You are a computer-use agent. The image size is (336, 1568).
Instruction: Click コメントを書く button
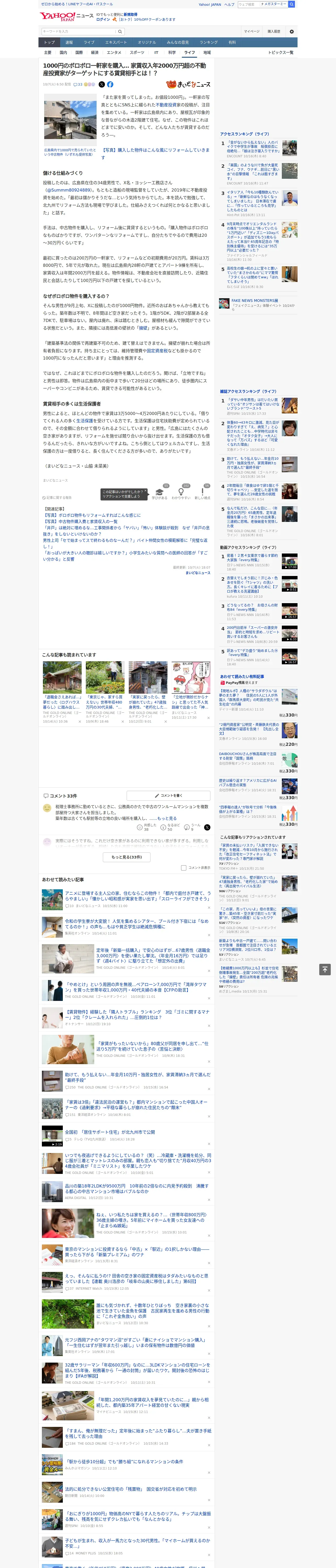(168, 795)
